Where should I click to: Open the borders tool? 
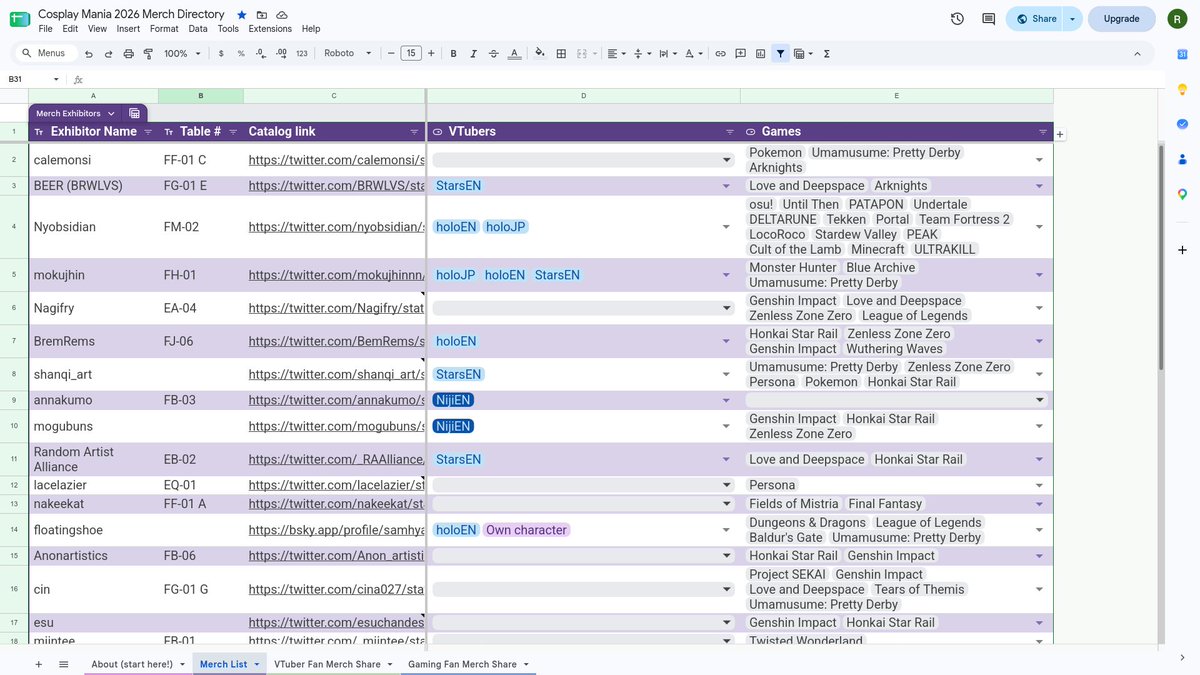click(x=561, y=53)
